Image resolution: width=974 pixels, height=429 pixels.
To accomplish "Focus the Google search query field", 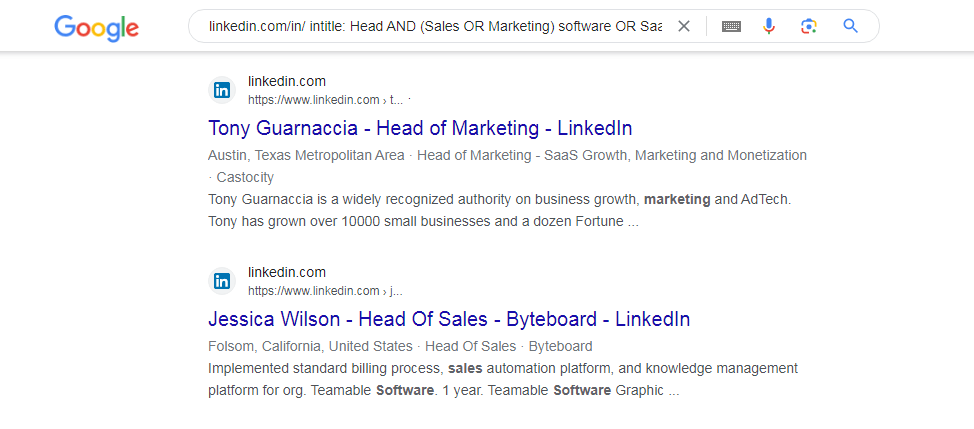I will (435, 26).
